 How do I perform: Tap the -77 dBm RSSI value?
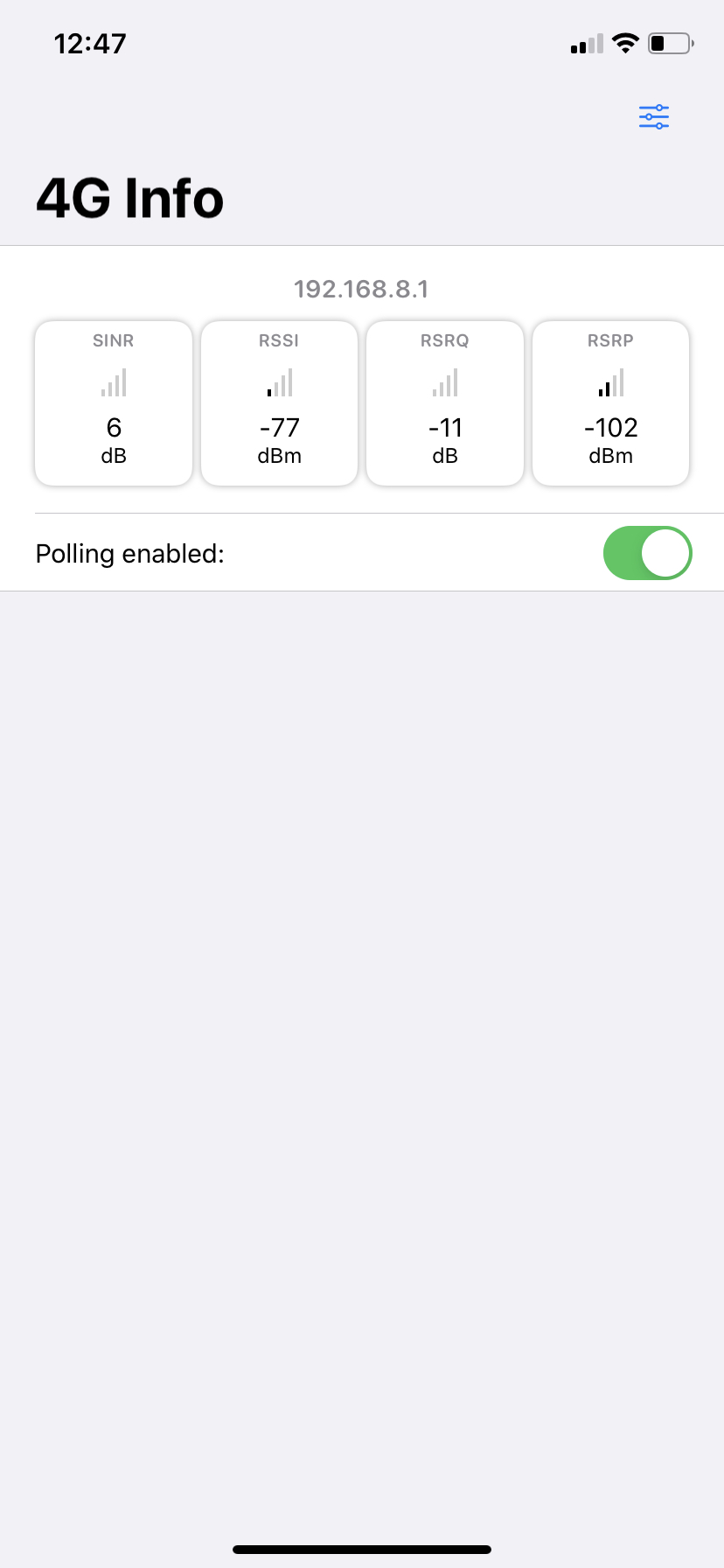coord(280,428)
